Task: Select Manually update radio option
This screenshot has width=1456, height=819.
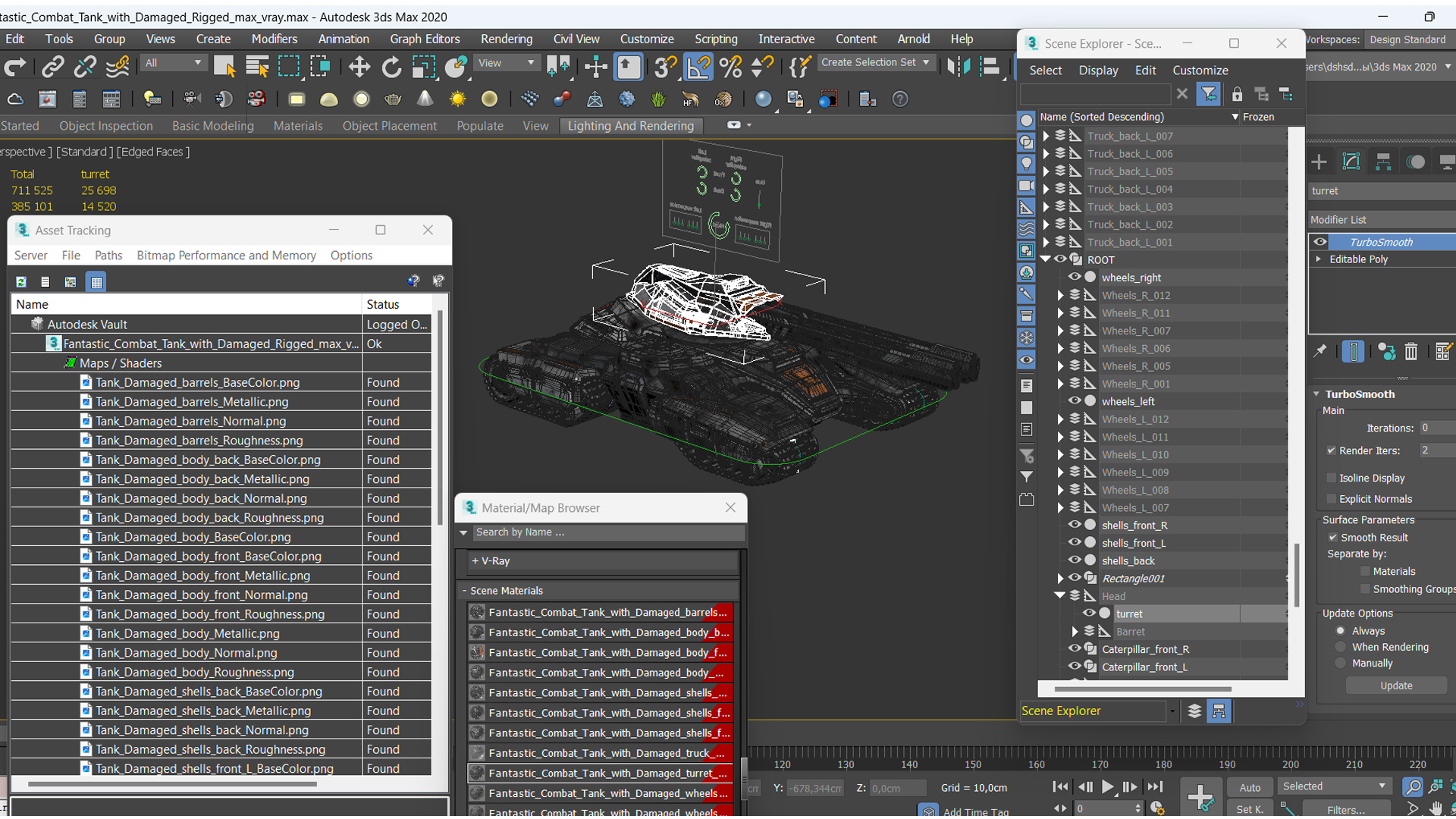Action: tap(1341, 664)
